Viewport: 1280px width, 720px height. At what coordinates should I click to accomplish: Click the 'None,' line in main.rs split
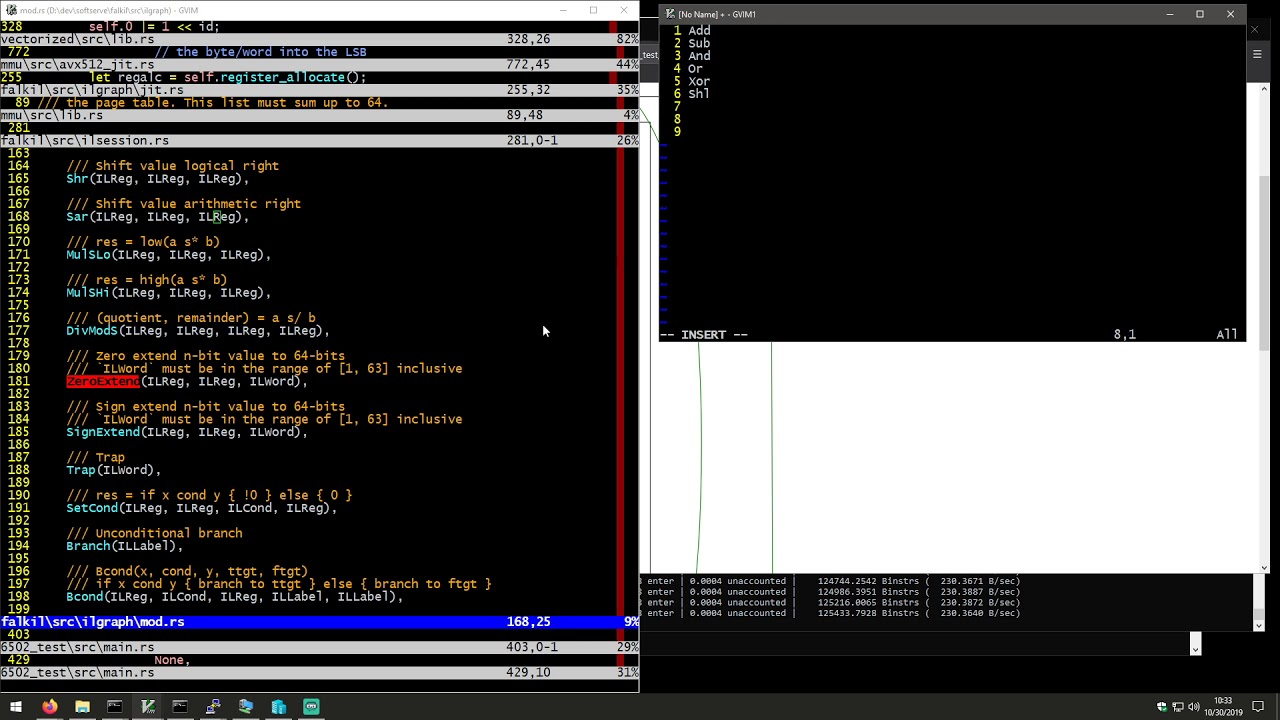[170, 660]
